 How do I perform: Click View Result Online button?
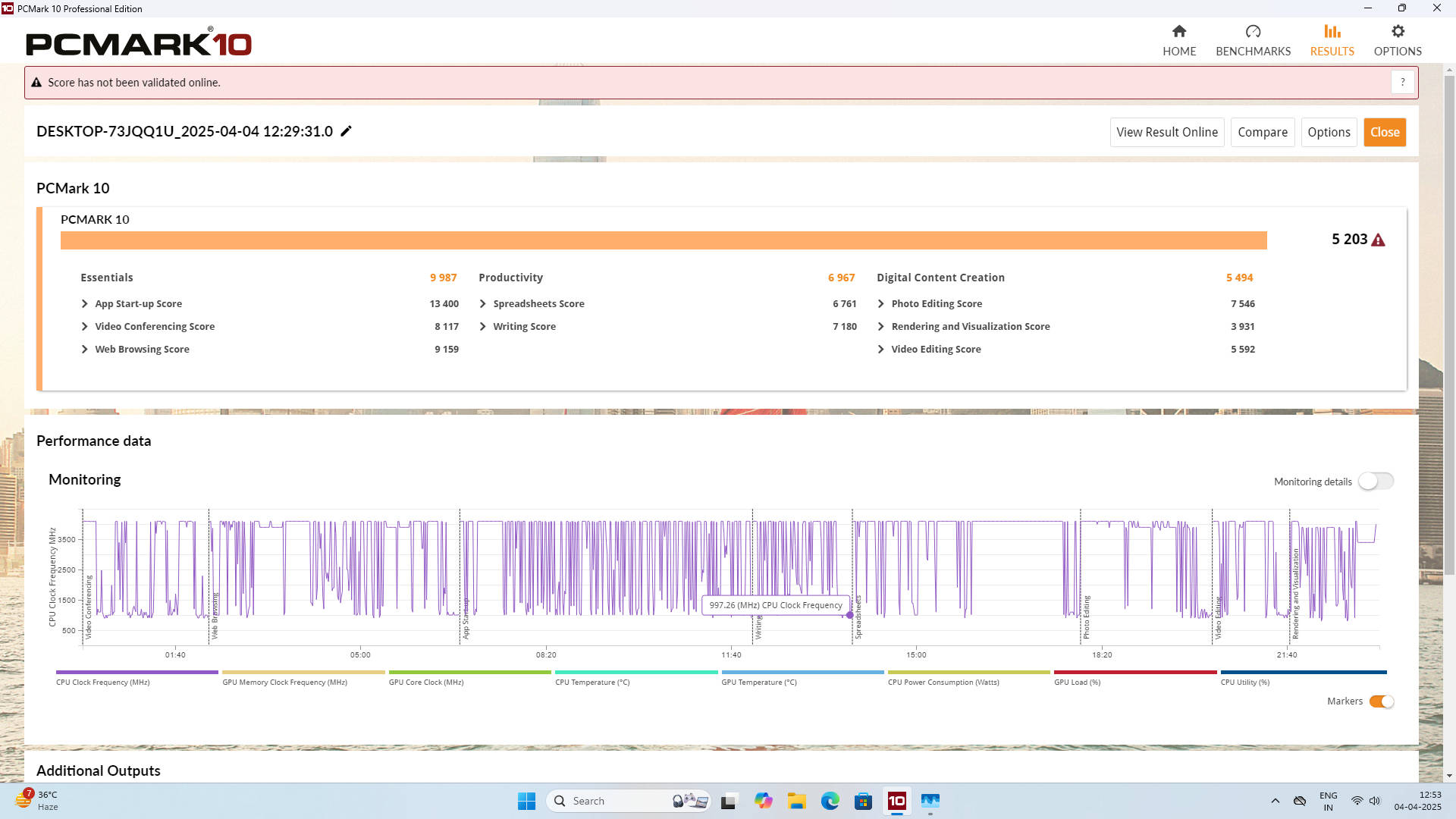pos(1166,132)
